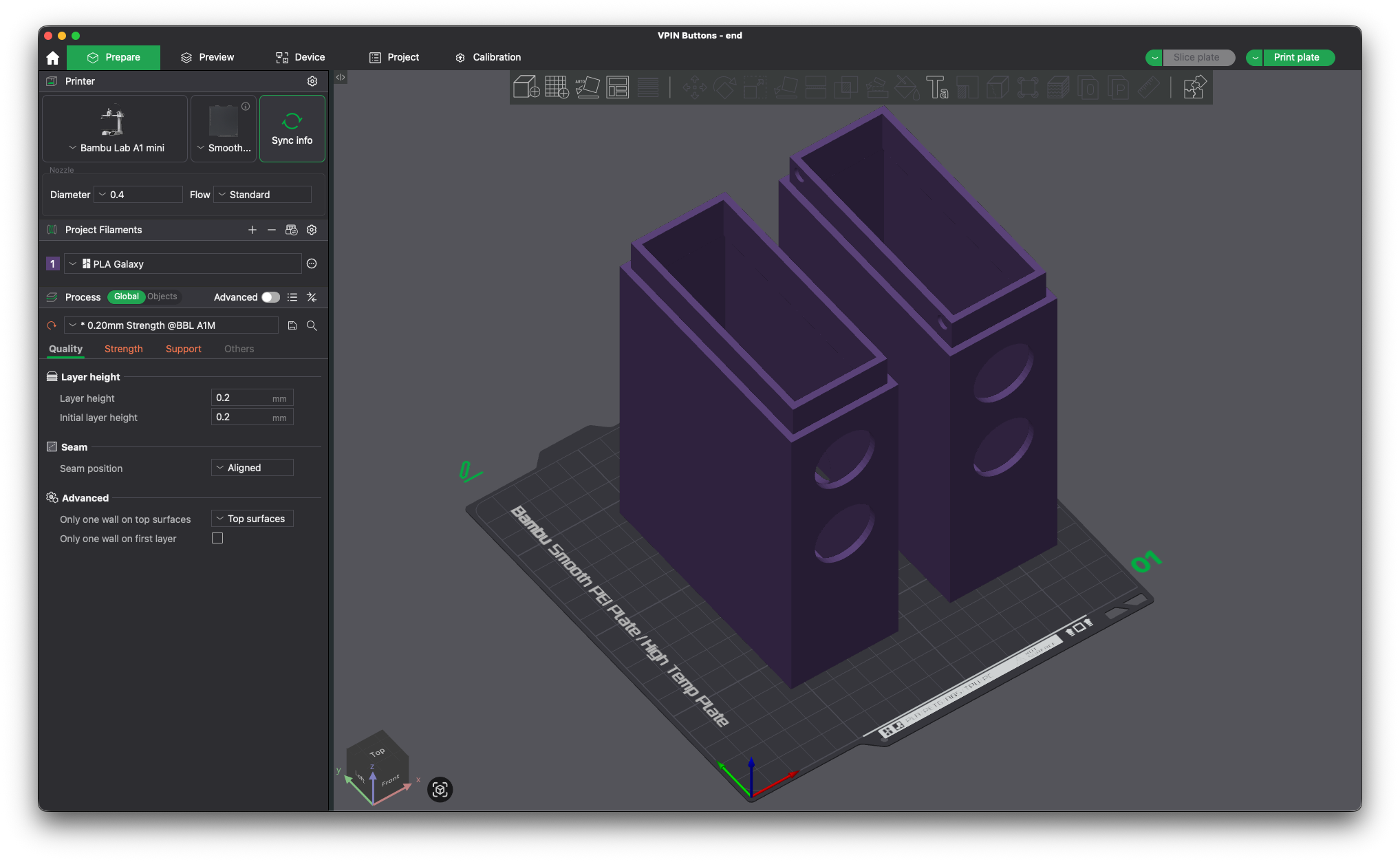This screenshot has height=862, width=1400.
Task: Open the Preview tab
Action: pyautogui.click(x=207, y=57)
